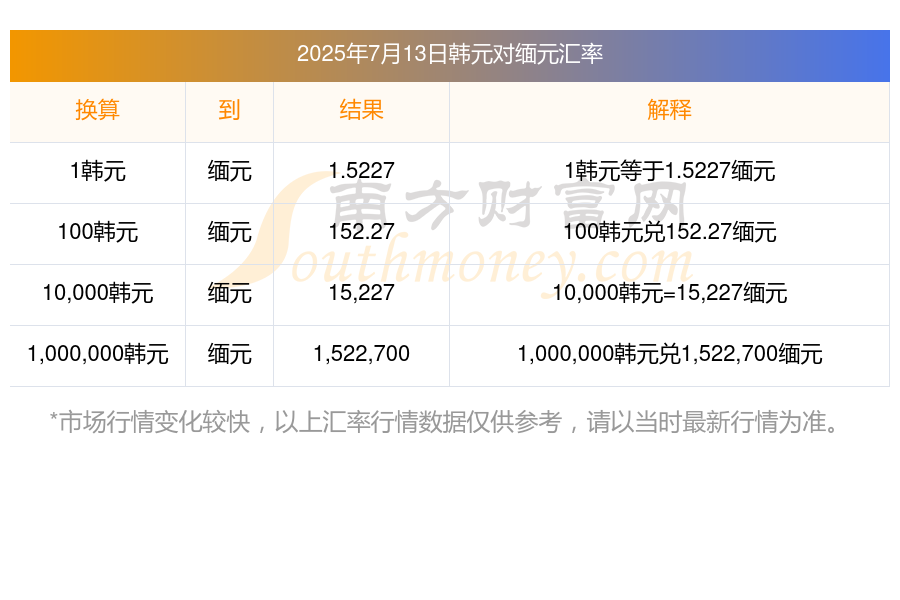
Task: Click the result value '152.27'
Action: pos(361,231)
